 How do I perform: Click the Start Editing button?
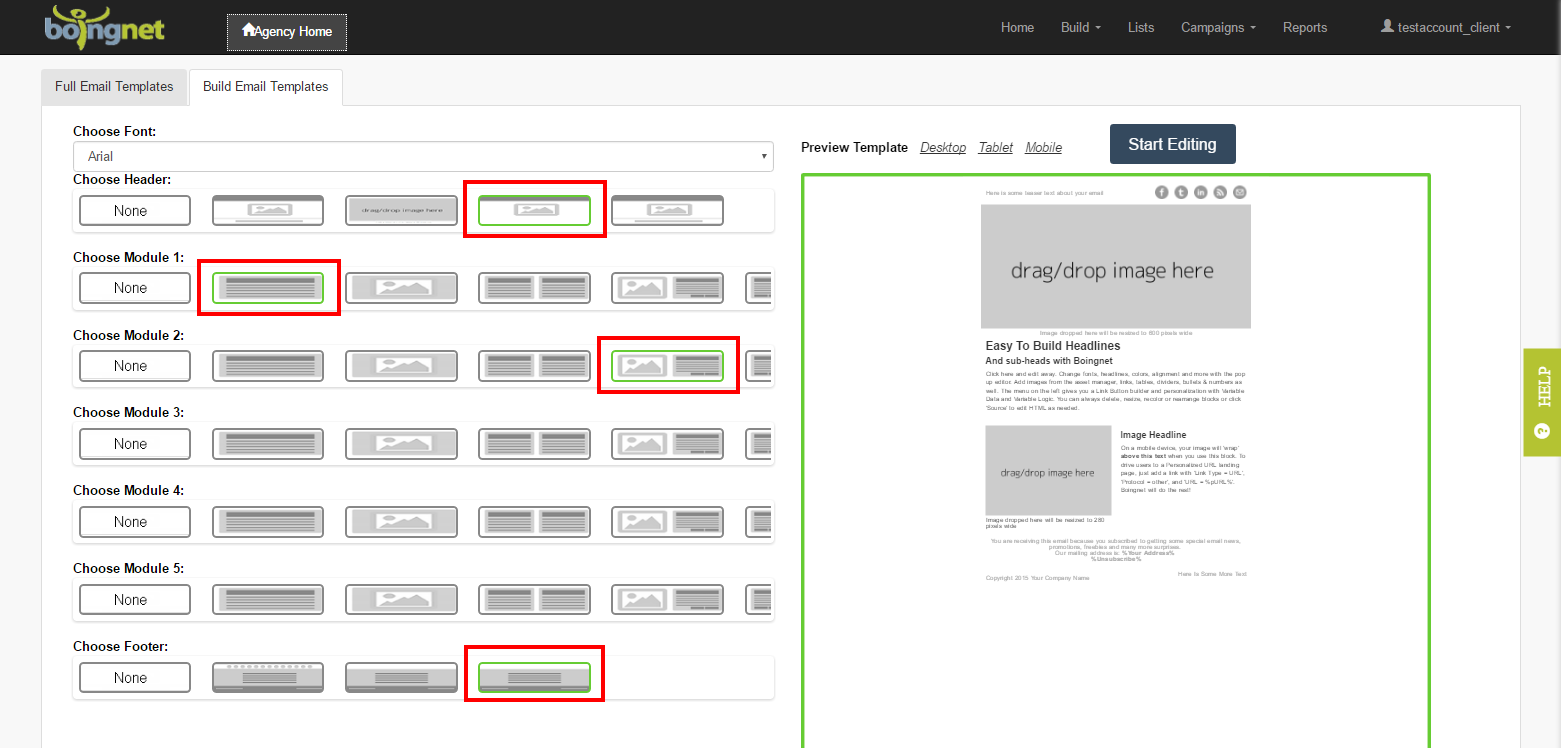tap(1172, 144)
